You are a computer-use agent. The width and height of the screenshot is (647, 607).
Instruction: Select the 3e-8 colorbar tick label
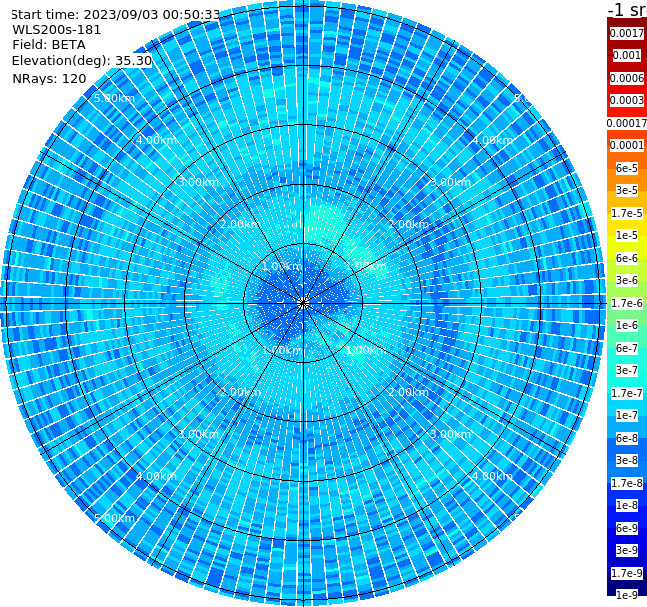tap(627, 460)
